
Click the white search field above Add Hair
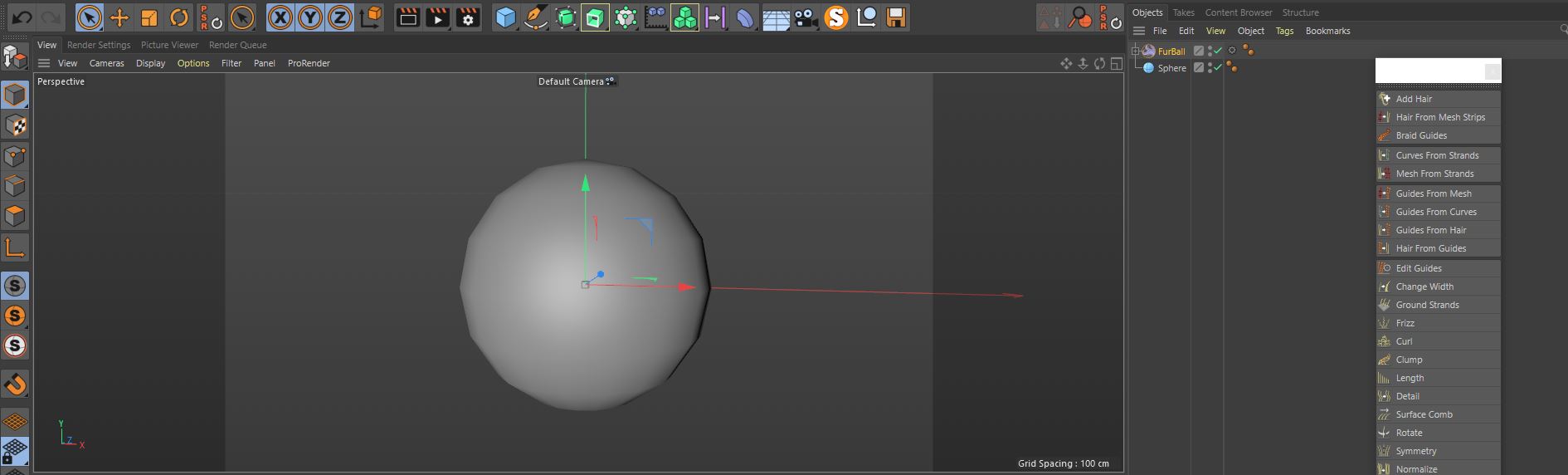point(1429,71)
